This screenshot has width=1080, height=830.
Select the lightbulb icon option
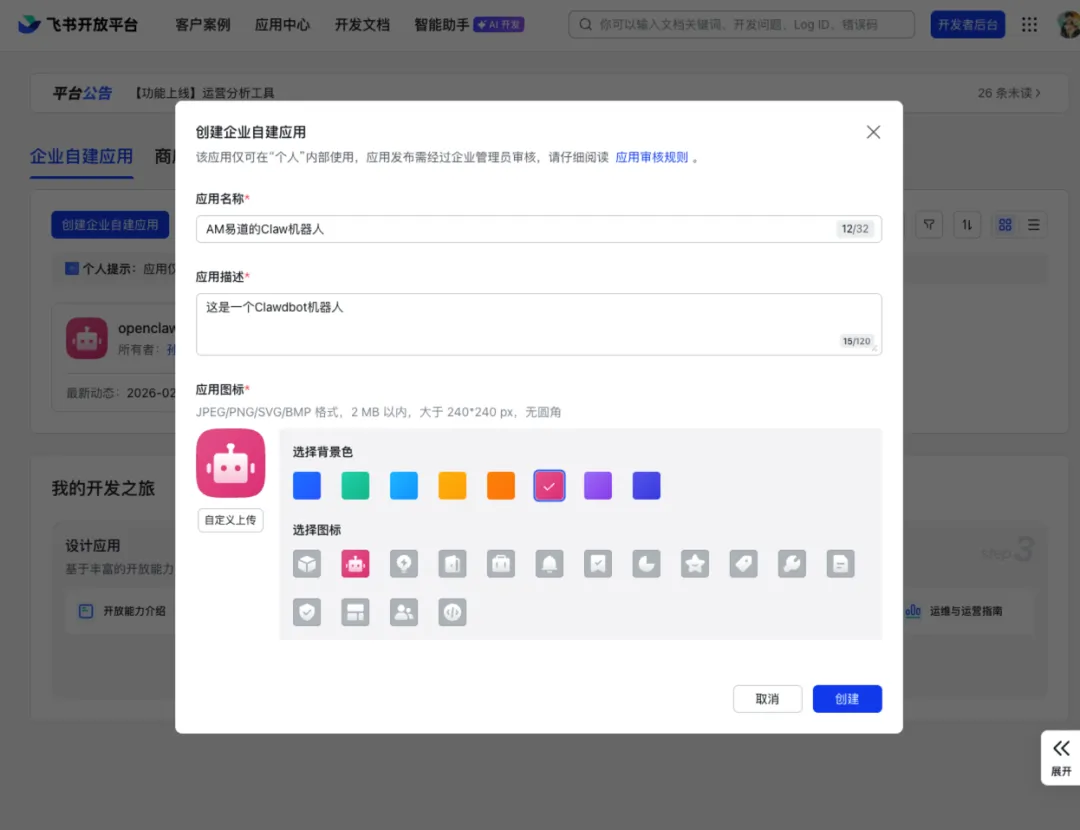[404, 564]
